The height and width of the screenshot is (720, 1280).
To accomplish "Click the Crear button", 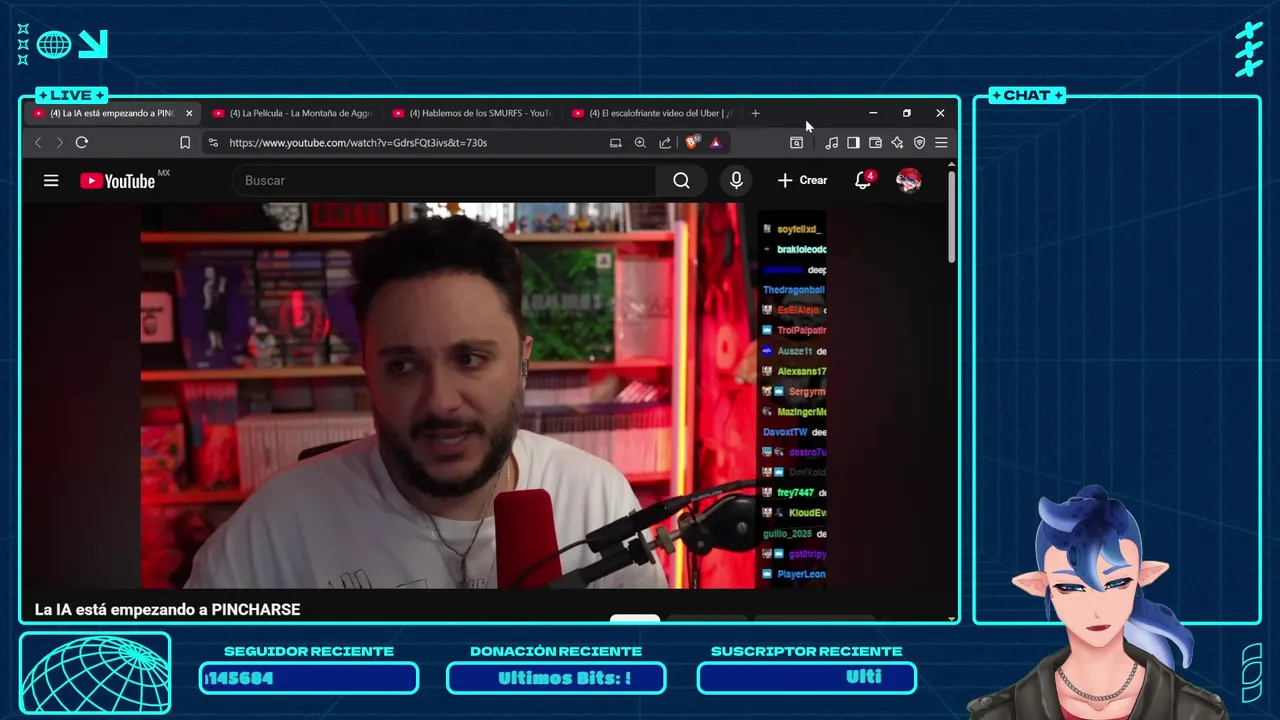I will point(802,181).
